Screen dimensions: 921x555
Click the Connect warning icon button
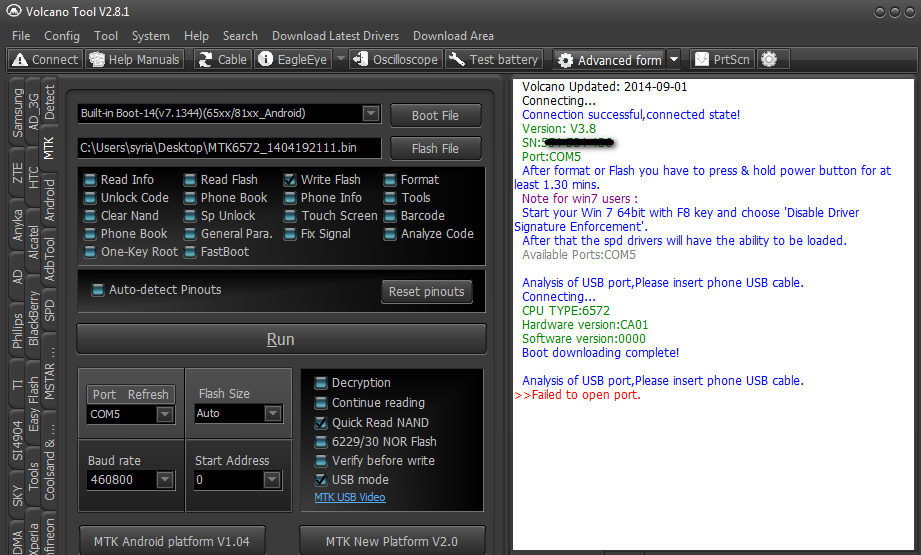(x=45, y=59)
